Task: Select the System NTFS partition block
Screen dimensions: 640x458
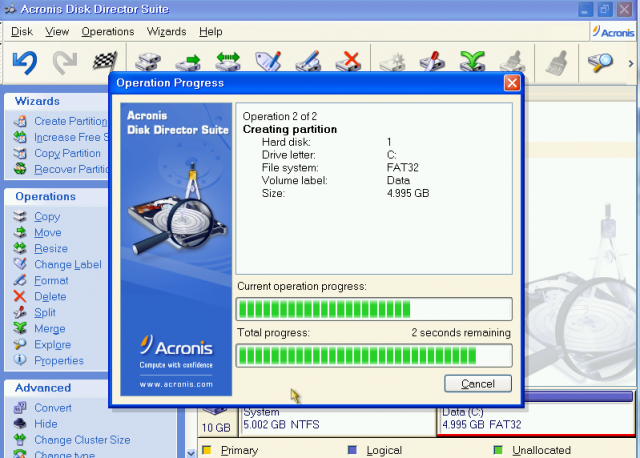Action: [x=338, y=420]
